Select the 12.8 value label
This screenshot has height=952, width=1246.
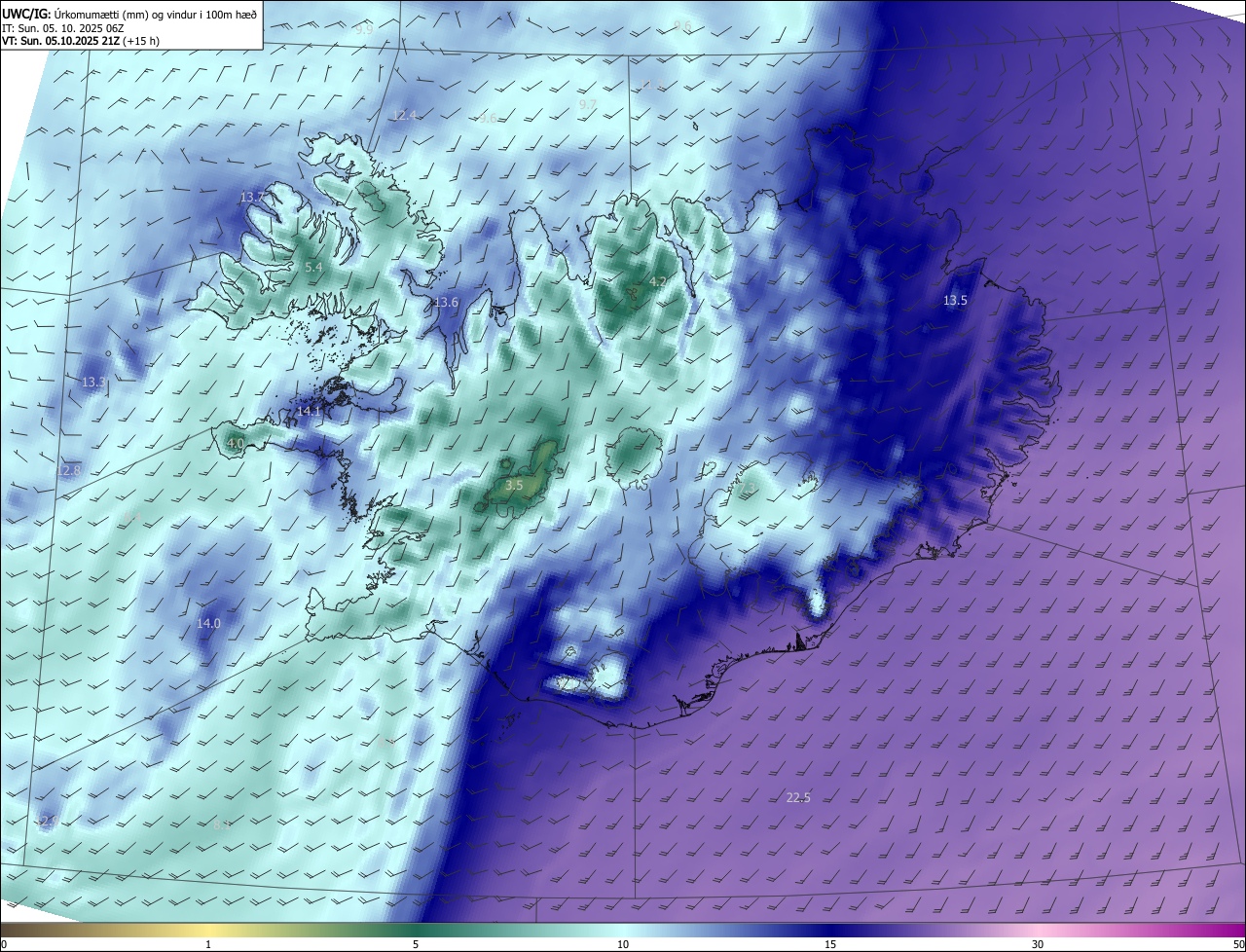pyautogui.click(x=69, y=470)
